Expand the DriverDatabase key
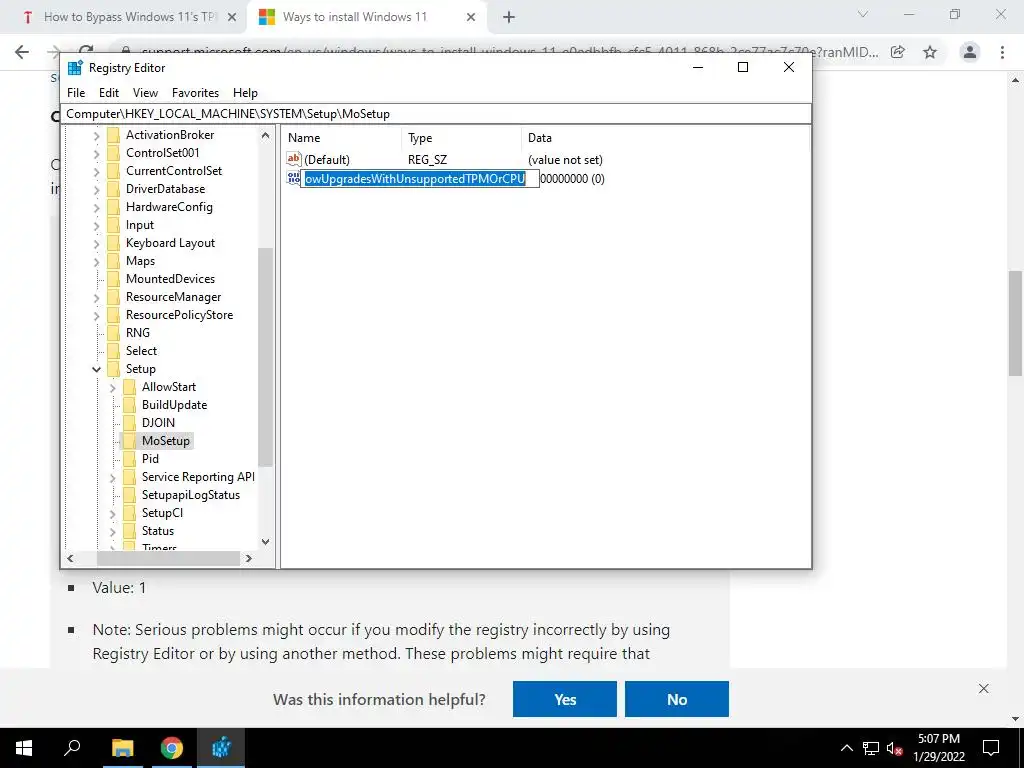The width and height of the screenshot is (1024, 768). pyautogui.click(x=97, y=189)
